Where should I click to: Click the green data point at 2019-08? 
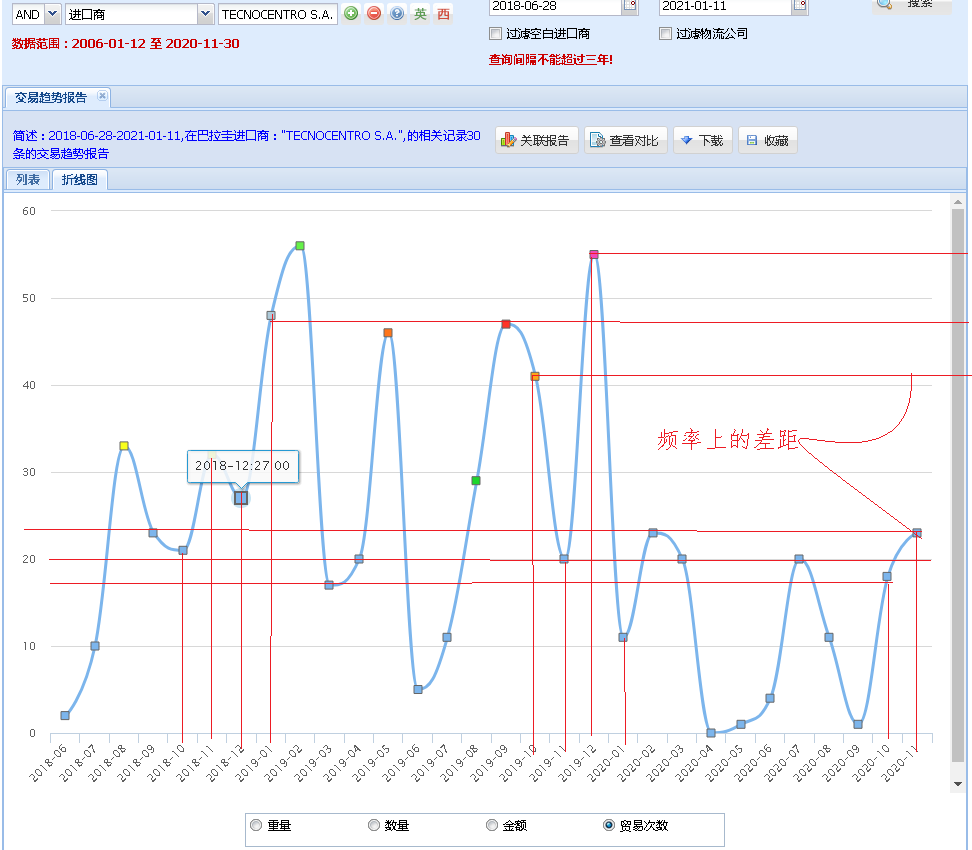tap(476, 480)
